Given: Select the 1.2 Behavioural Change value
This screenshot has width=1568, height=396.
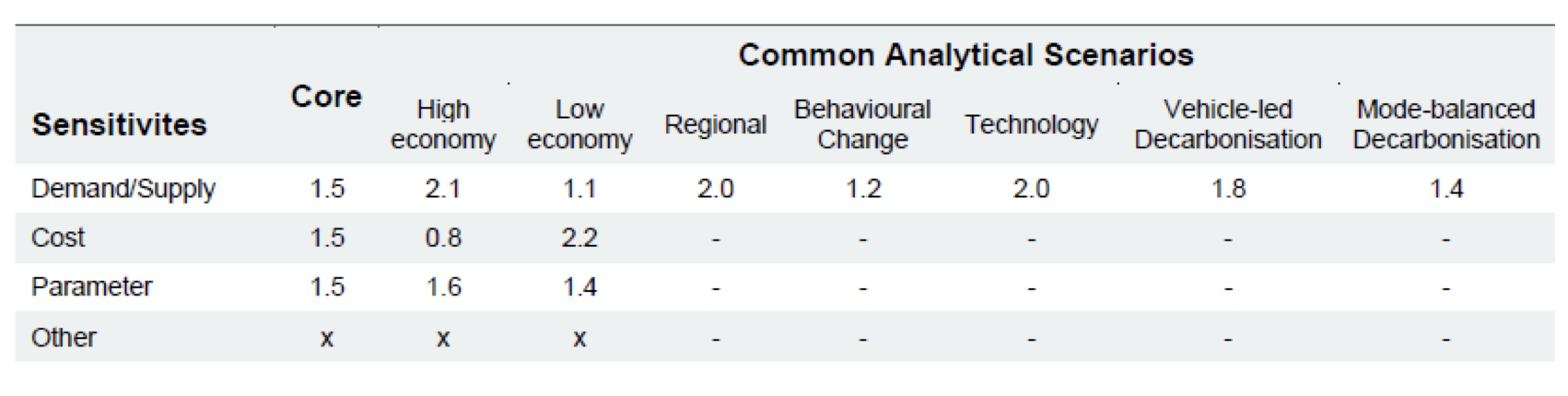Looking at the screenshot, I should click(x=862, y=189).
